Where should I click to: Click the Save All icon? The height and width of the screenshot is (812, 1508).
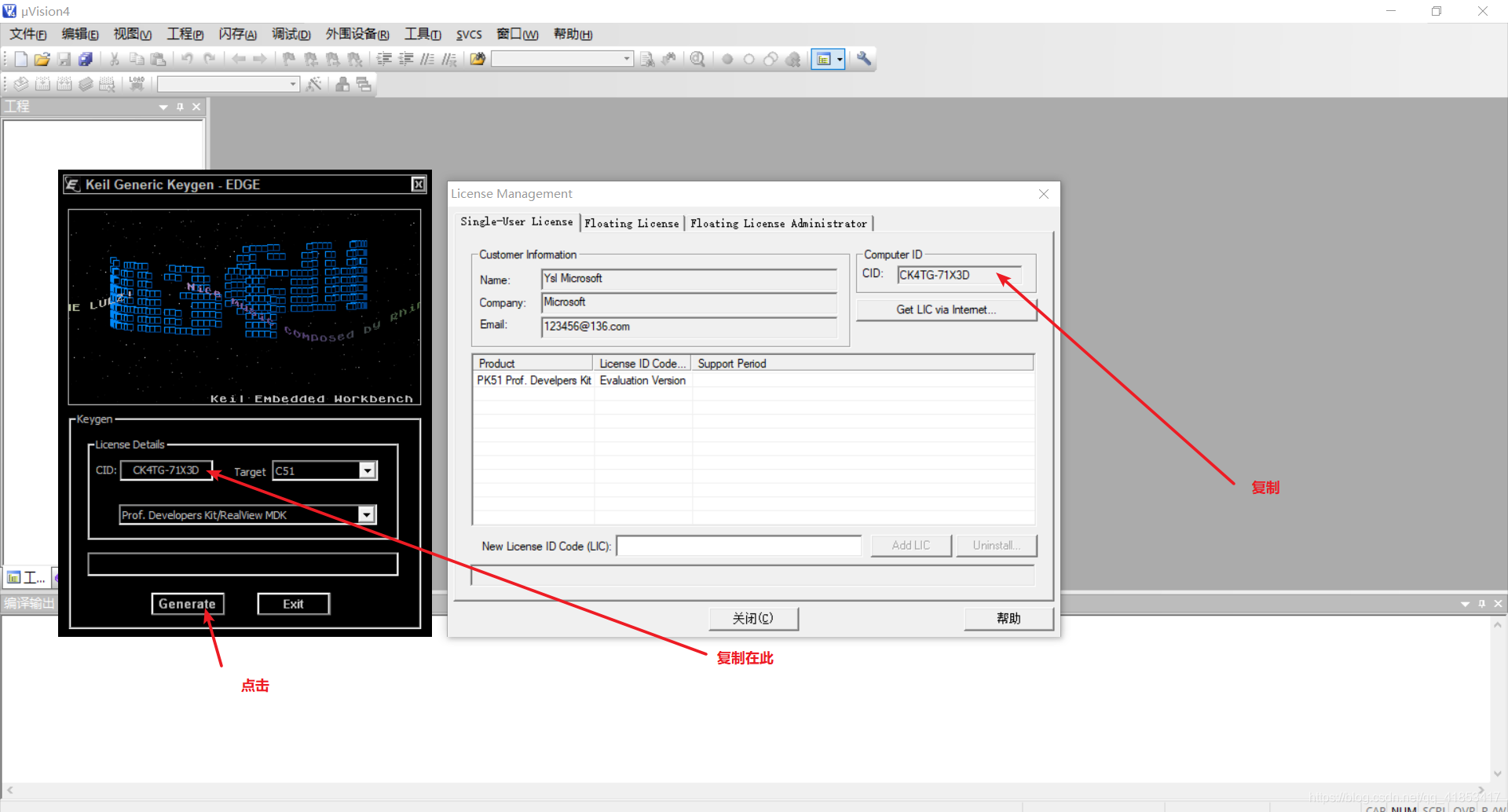click(86, 59)
